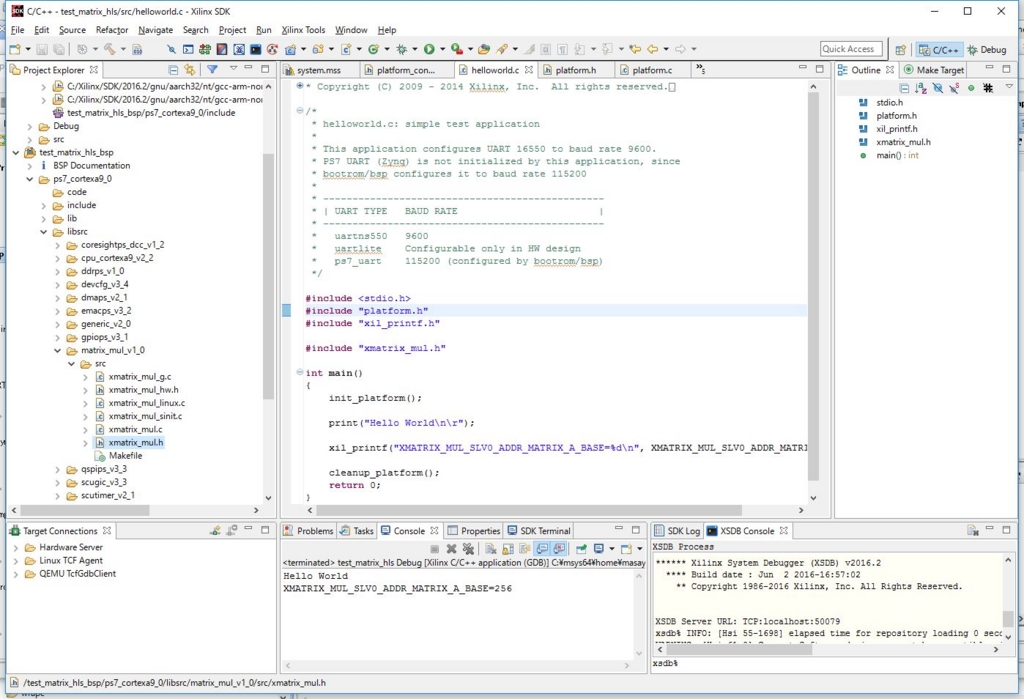Click the Debug bug toolbar icon
The image size is (1024, 699).
[x=400, y=49]
